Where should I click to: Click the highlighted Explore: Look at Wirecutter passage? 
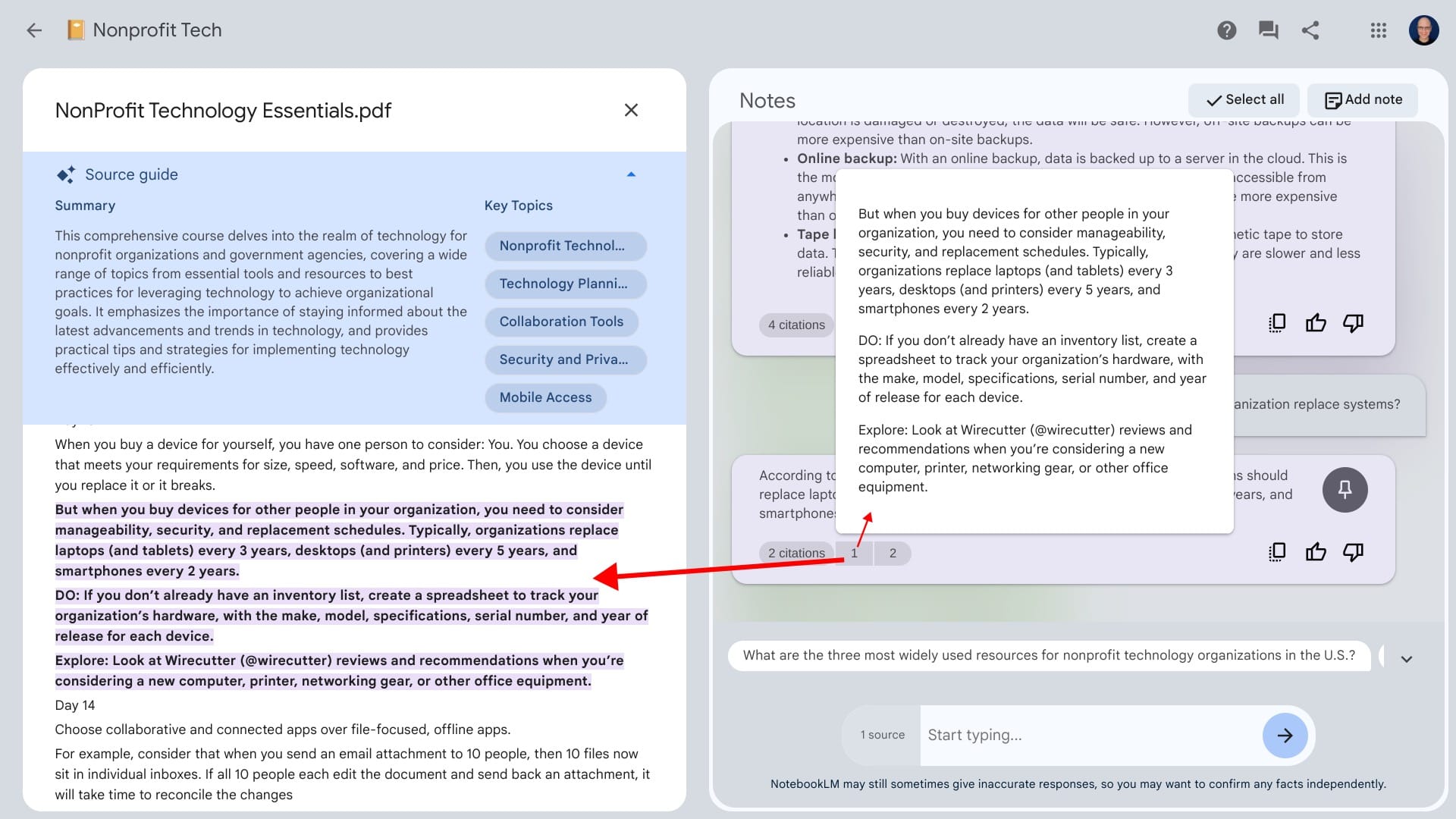[339, 670]
